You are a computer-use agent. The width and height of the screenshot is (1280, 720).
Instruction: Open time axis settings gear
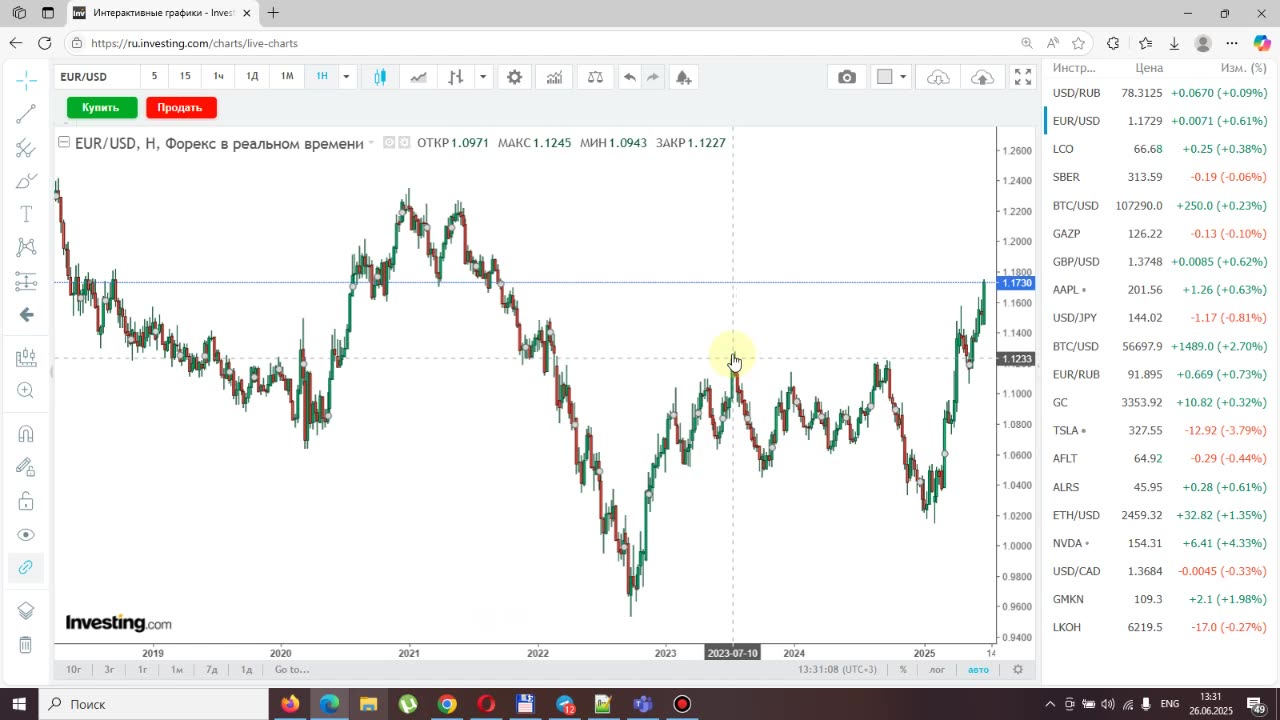pyautogui.click(x=1018, y=670)
